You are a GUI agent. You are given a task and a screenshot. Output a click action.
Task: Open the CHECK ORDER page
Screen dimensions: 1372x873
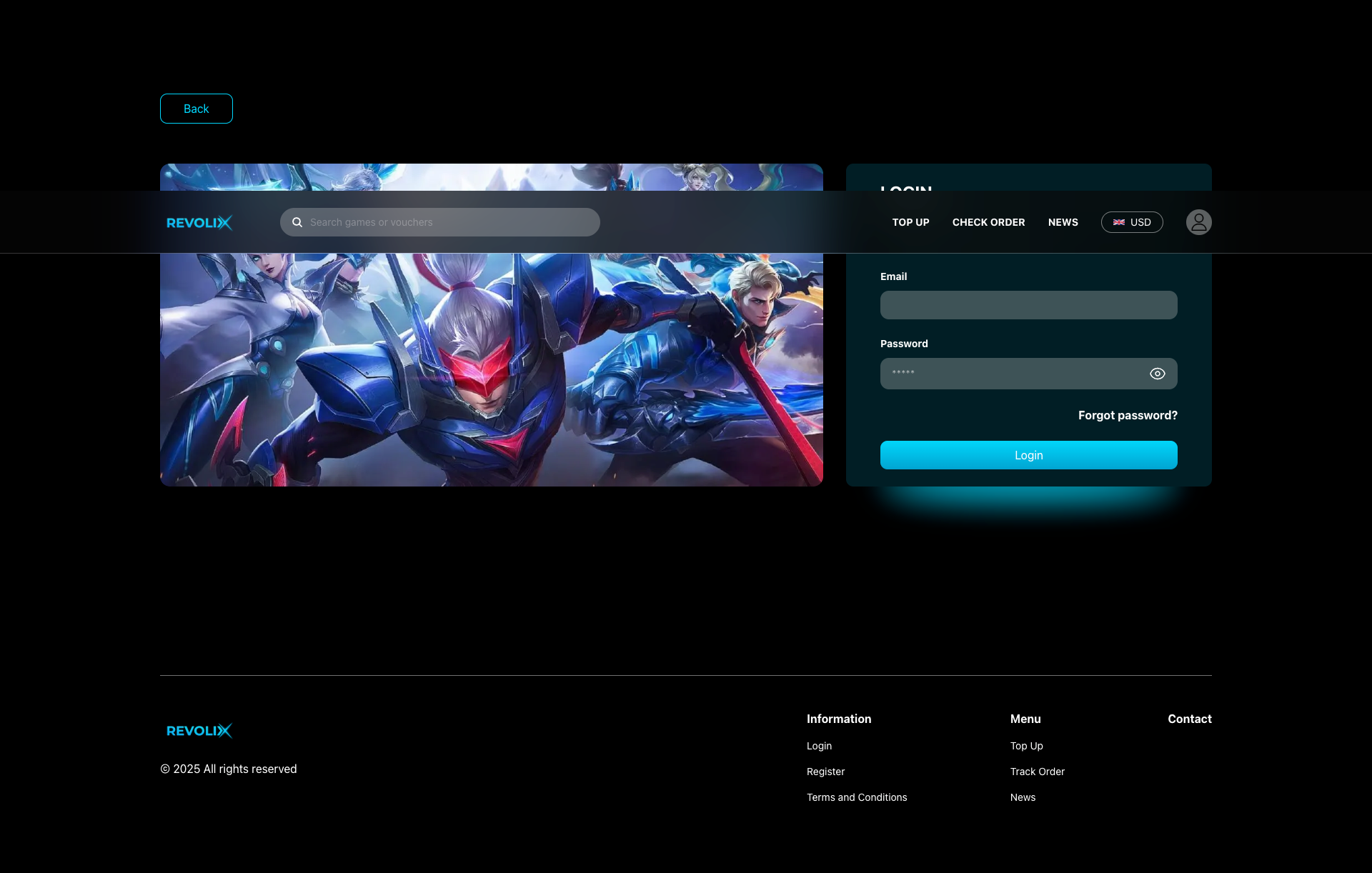(988, 222)
